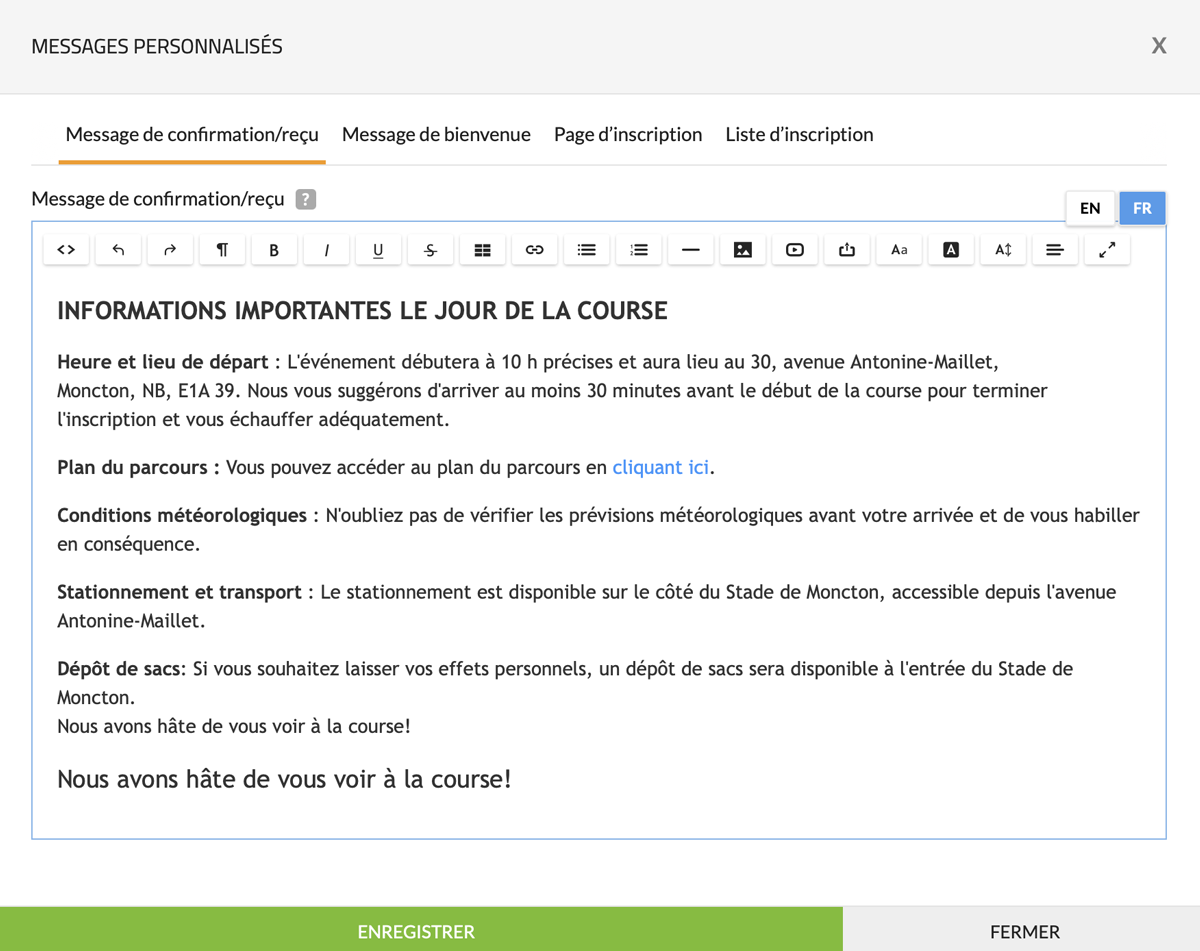Image resolution: width=1200 pixels, height=951 pixels.
Task: Open the text alignment options
Action: (x=1054, y=250)
